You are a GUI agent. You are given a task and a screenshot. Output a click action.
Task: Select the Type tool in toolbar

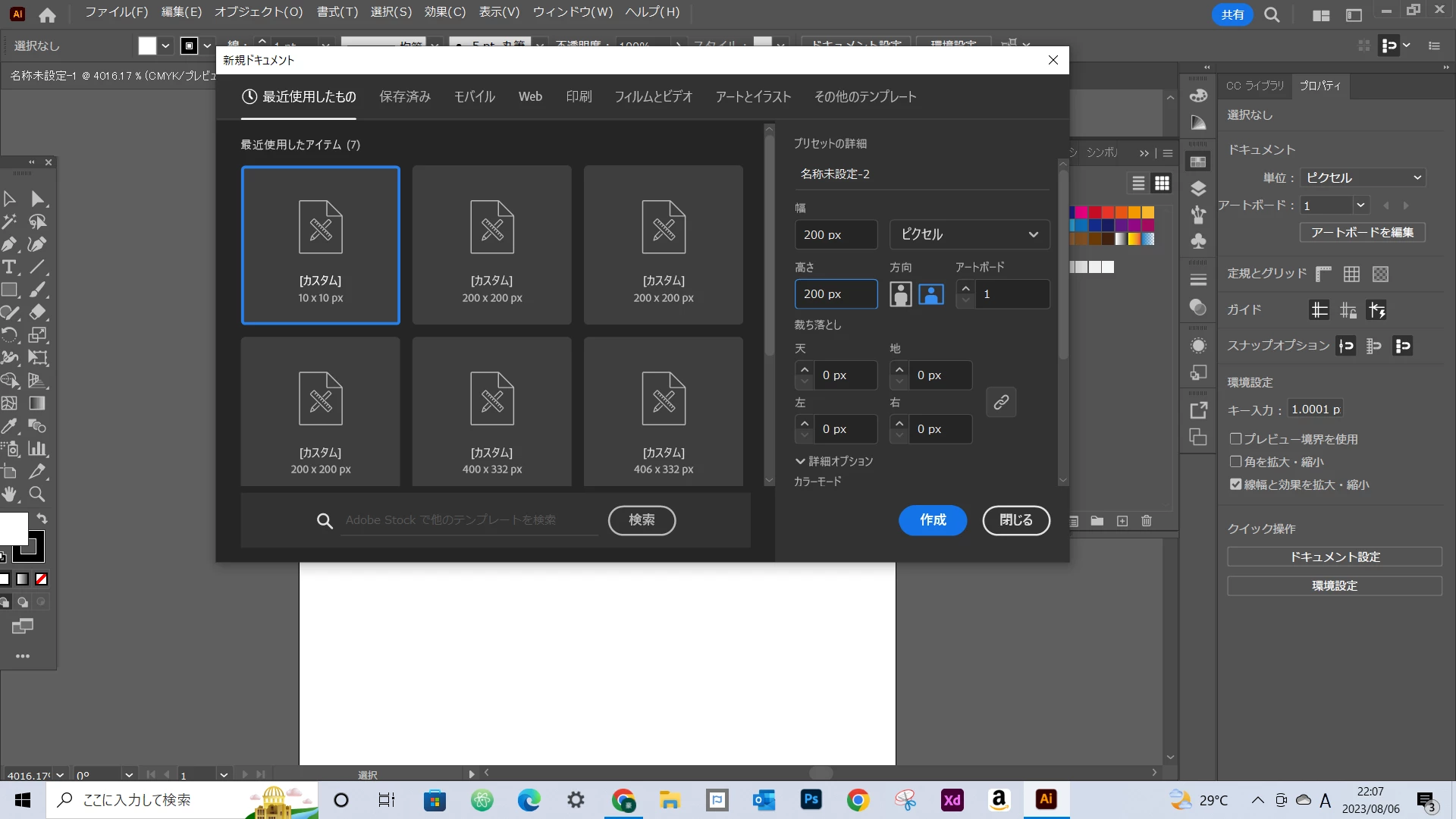9,267
